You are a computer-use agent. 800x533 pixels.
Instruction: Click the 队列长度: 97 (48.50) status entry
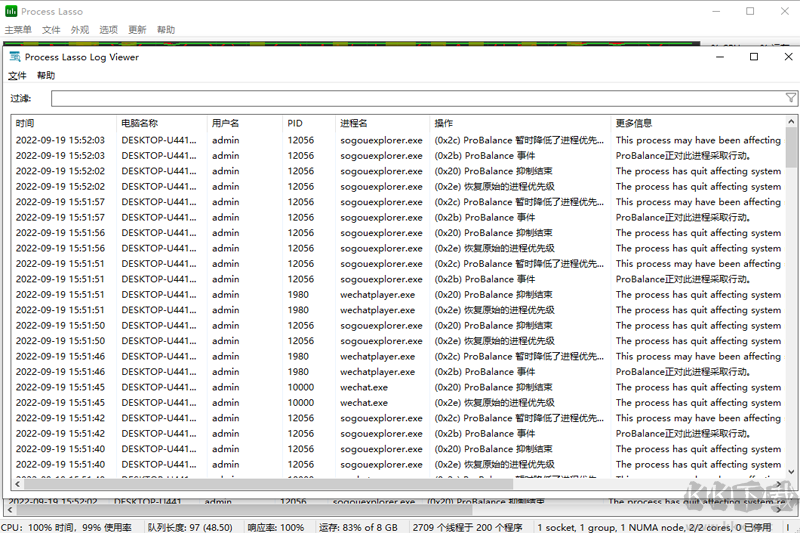coord(190,527)
